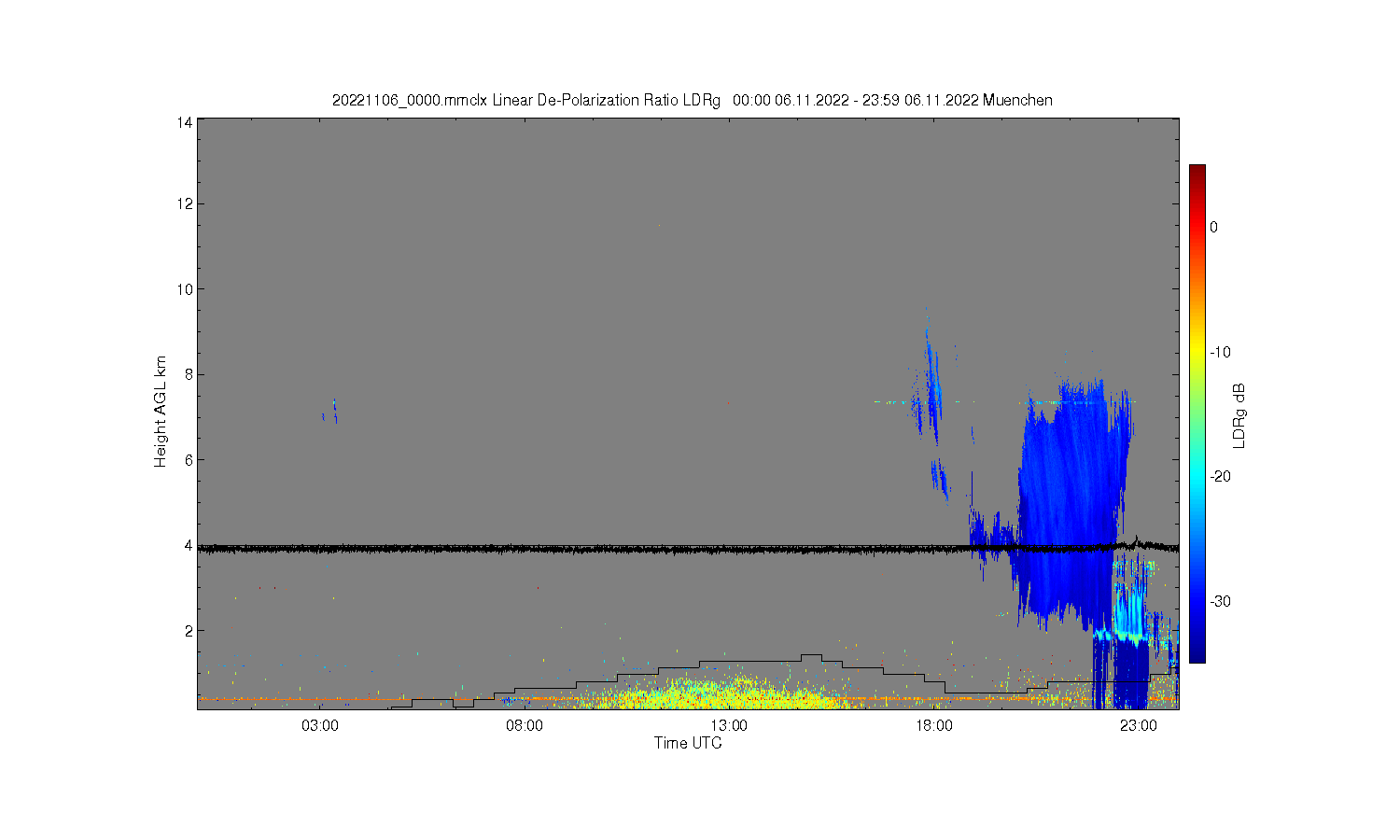1400x840 pixels.
Task: Click the 18:00 time tick label
Action: pyautogui.click(x=933, y=725)
